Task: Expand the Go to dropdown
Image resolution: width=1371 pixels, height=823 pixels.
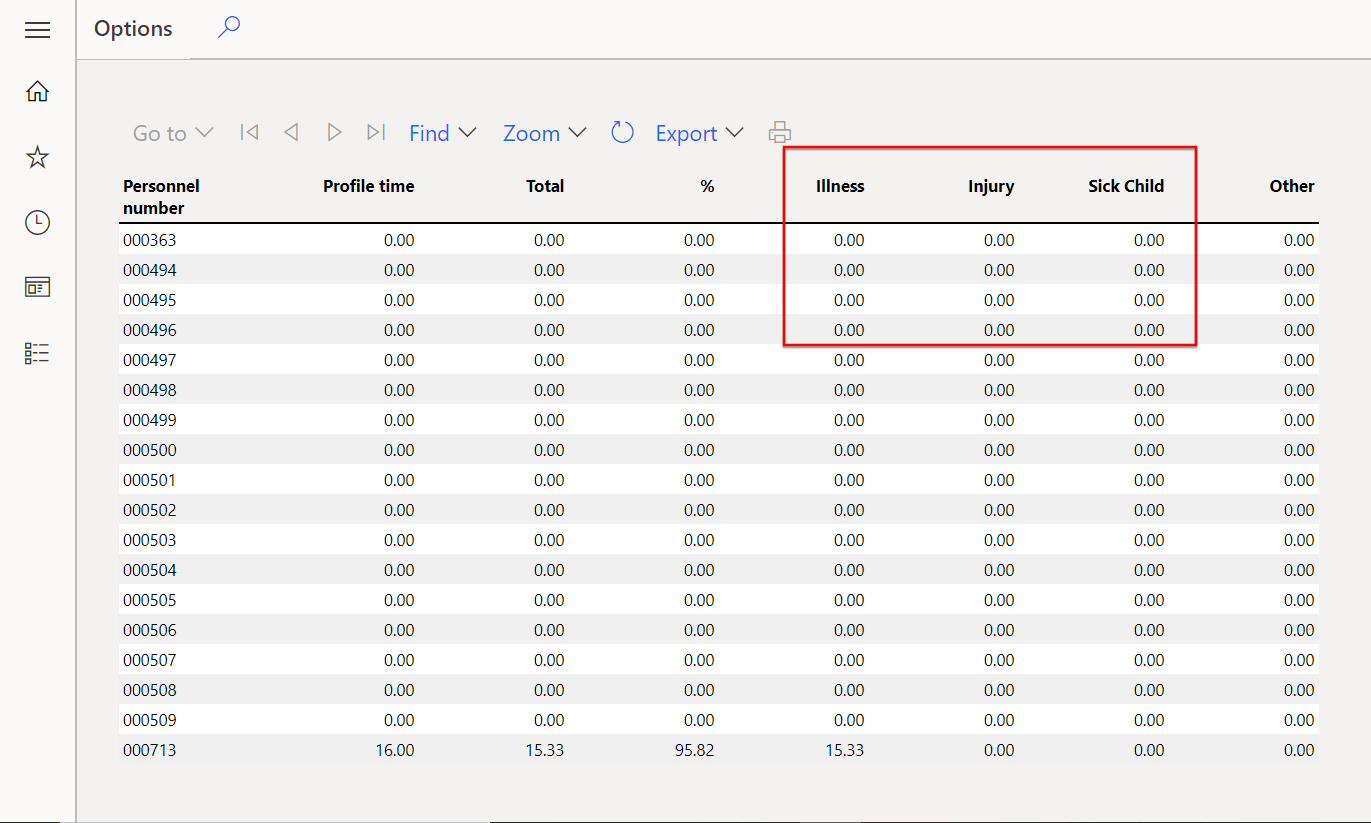Action: (172, 132)
